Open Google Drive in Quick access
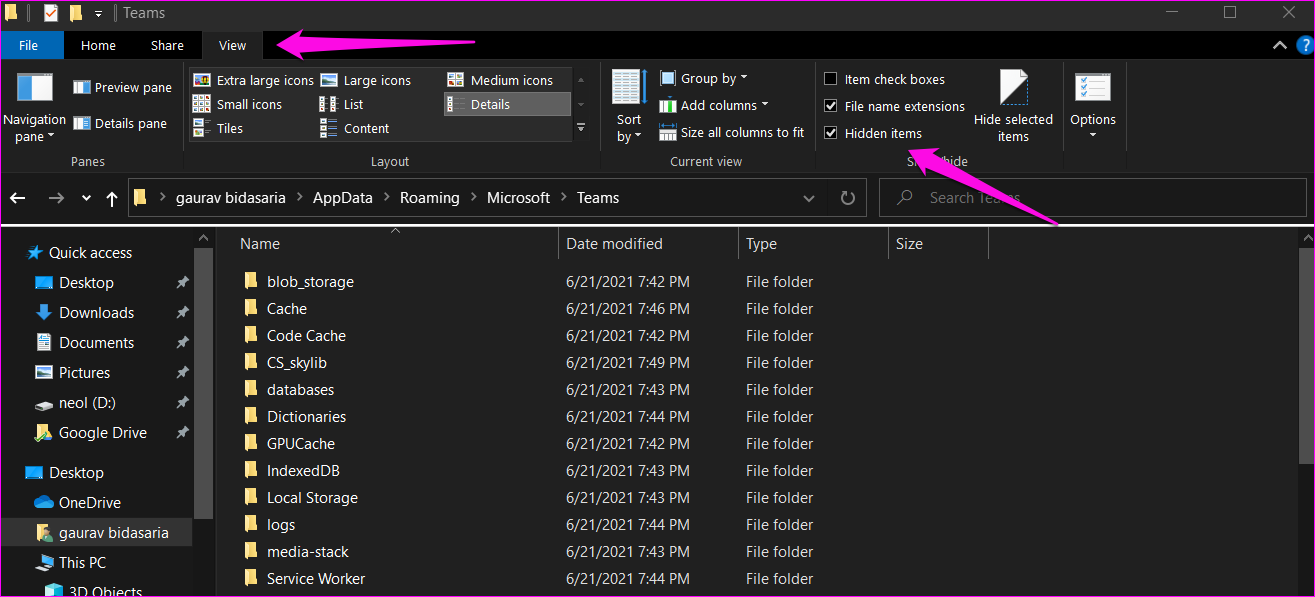 pyautogui.click(x=92, y=433)
